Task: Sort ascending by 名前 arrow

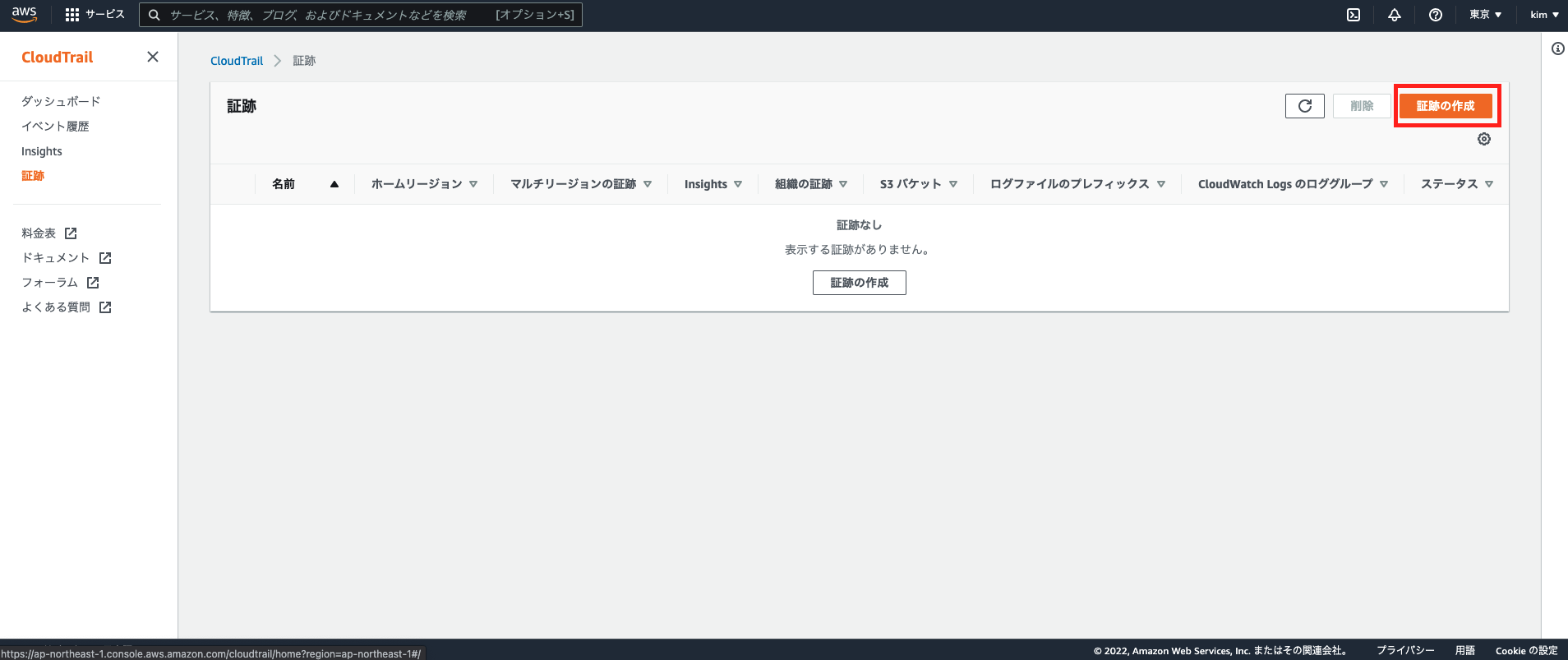Action: point(334,184)
